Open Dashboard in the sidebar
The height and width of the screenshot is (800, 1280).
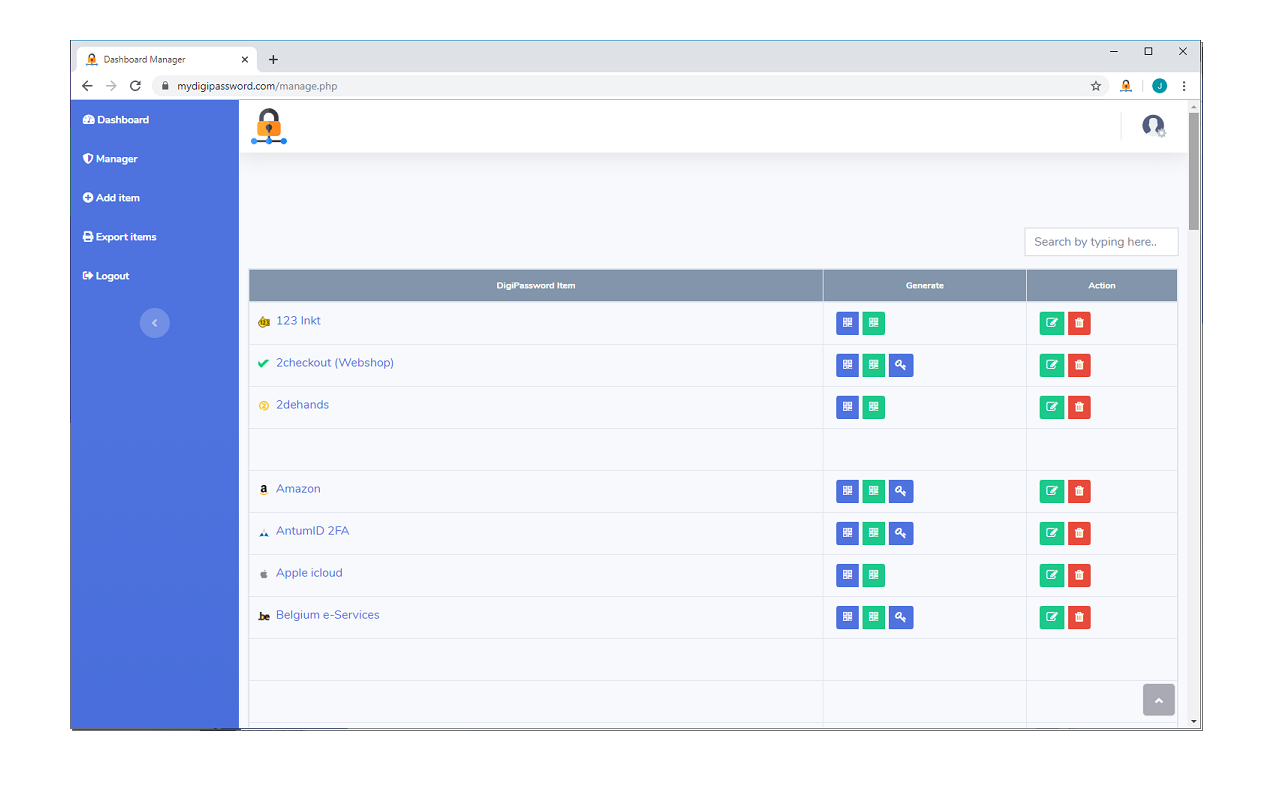point(116,120)
